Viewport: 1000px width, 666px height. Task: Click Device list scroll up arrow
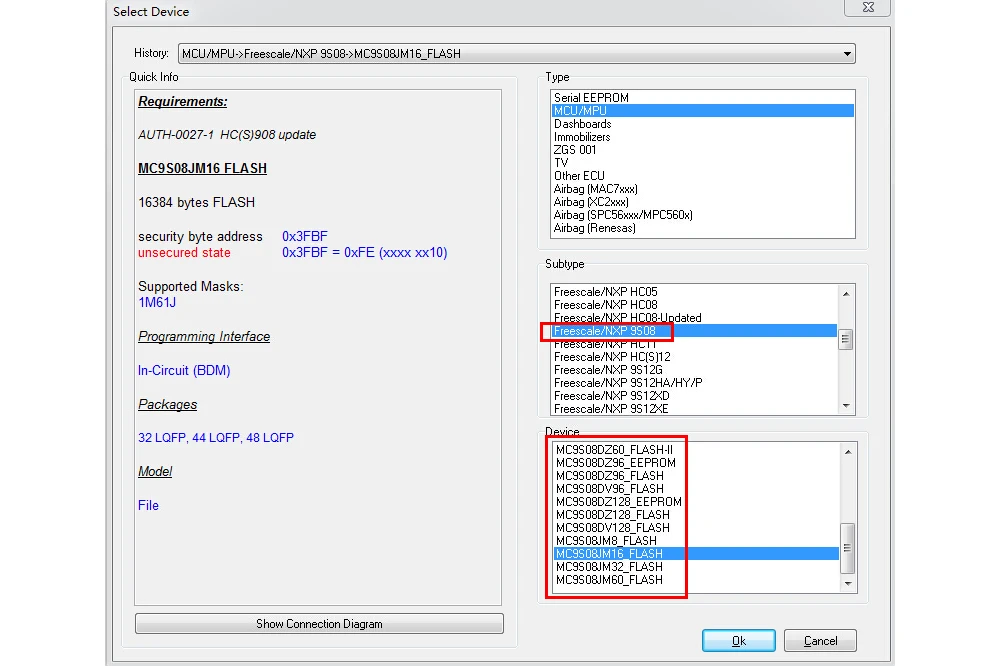click(848, 452)
